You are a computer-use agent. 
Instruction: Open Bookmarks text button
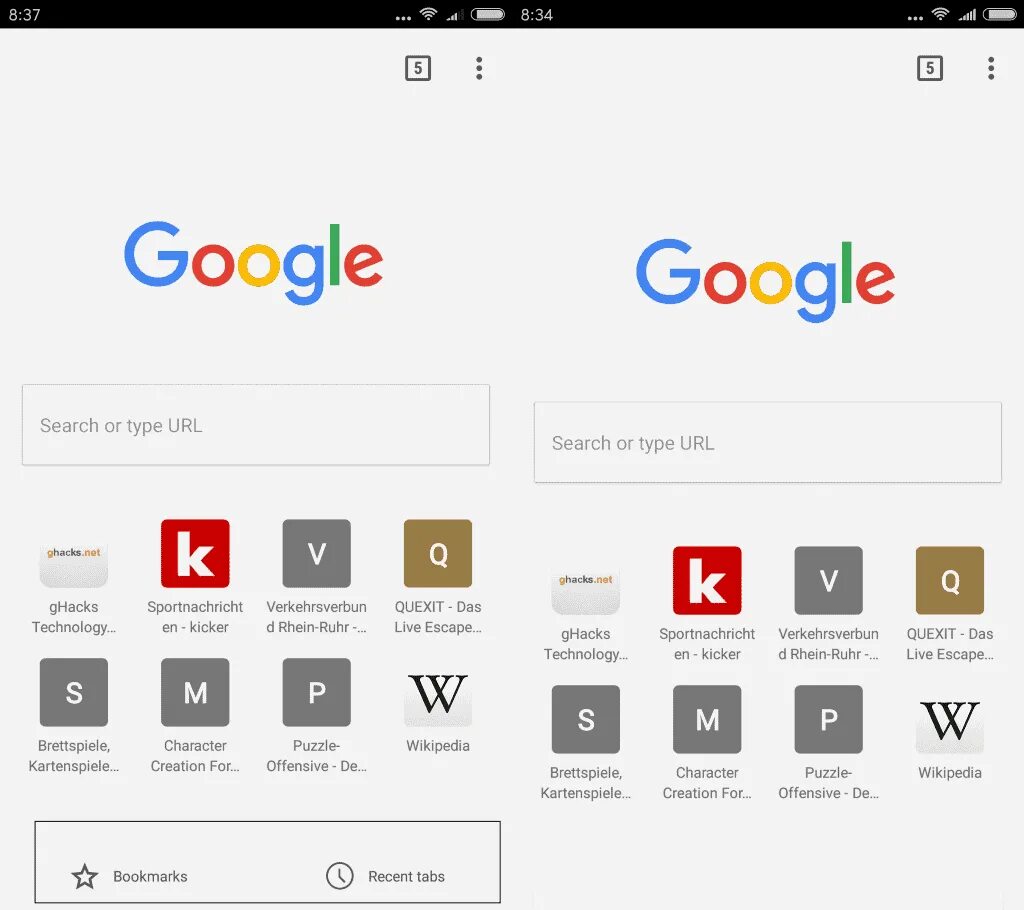[x=150, y=877]
